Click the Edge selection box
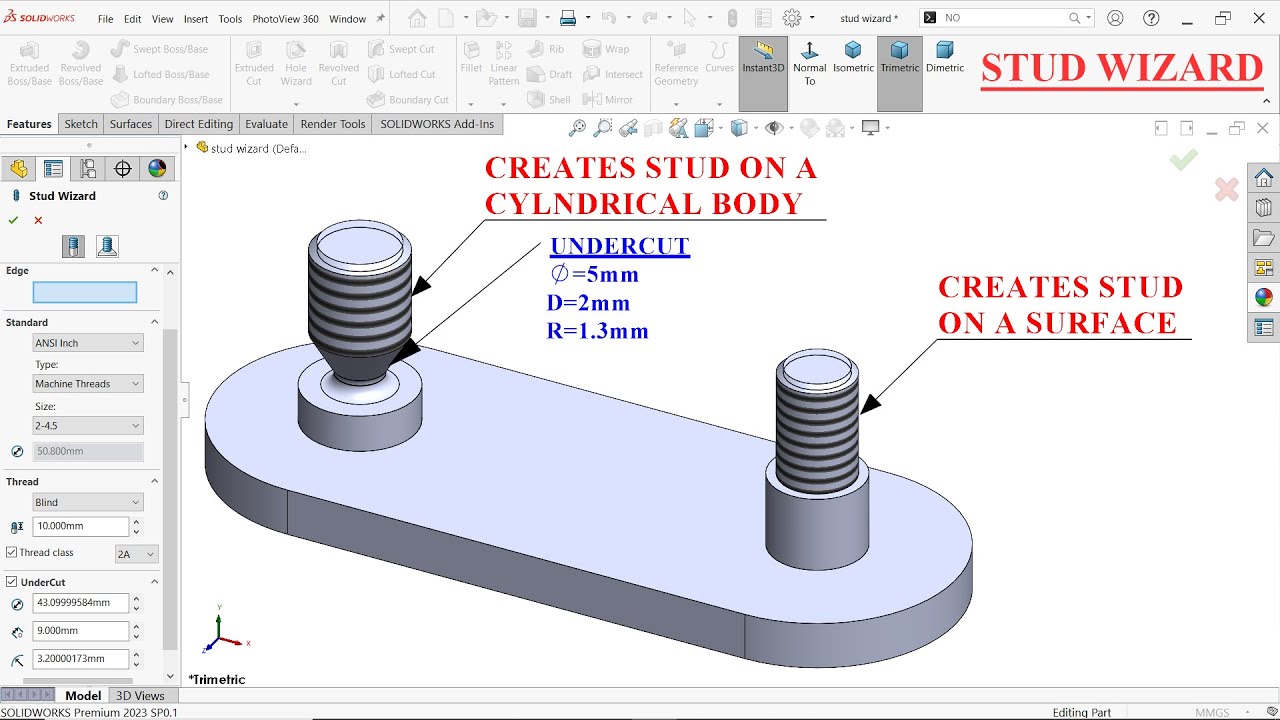The image size is (1280, 720). [85, 292]
